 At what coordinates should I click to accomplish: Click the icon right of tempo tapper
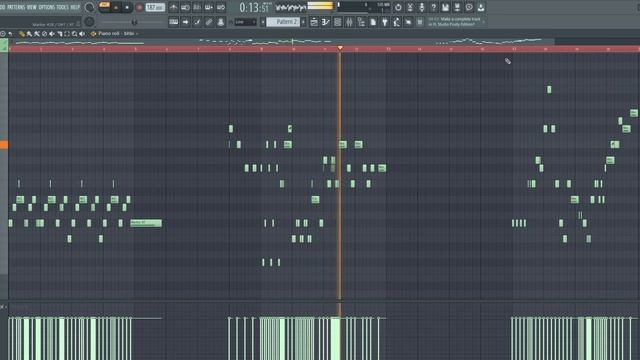pos(408,22)
